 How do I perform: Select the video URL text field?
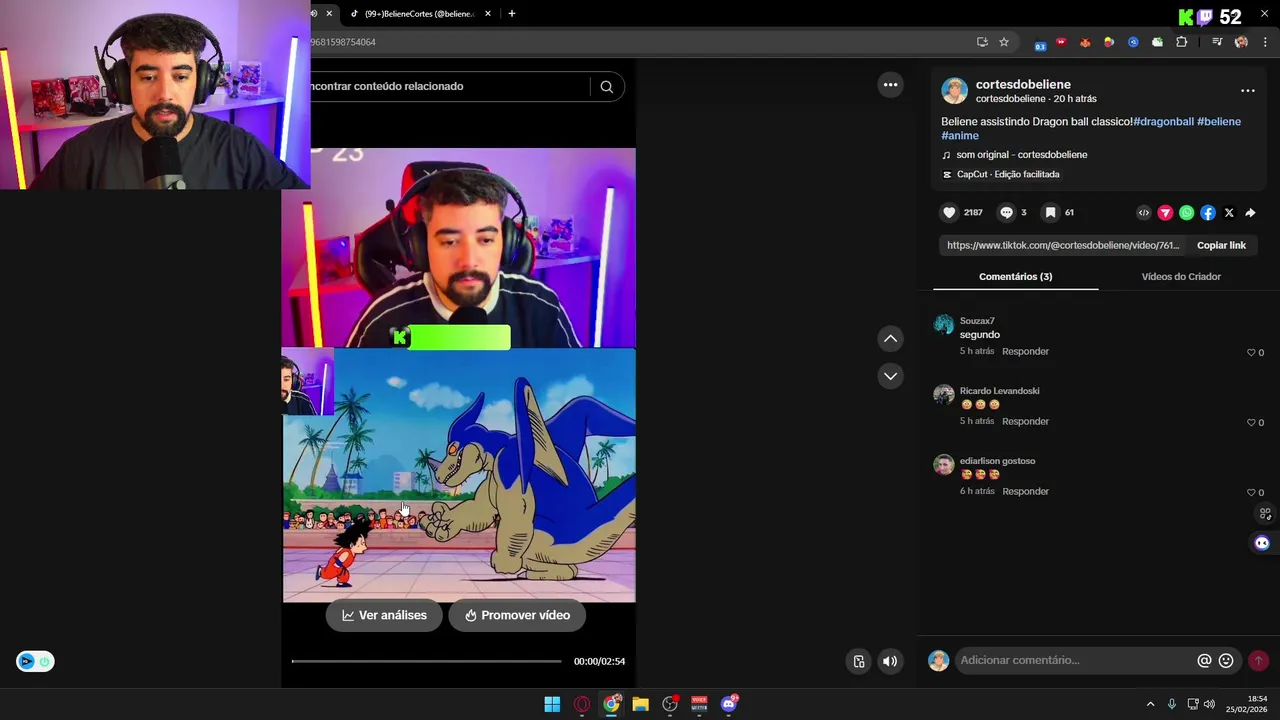(1063, 245)
